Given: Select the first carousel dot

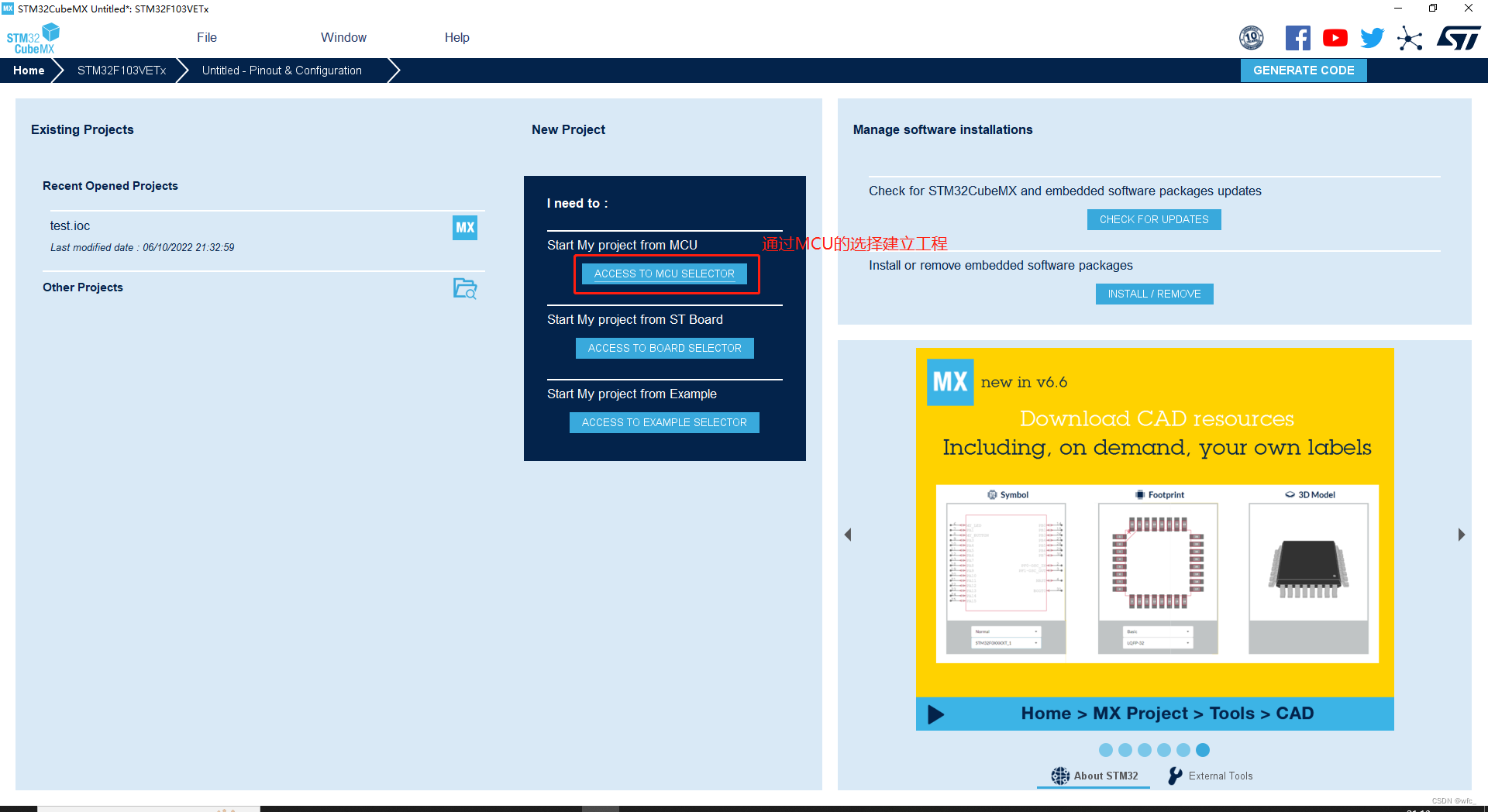Looking at the screenshot, I should (x=1106, y=750).
